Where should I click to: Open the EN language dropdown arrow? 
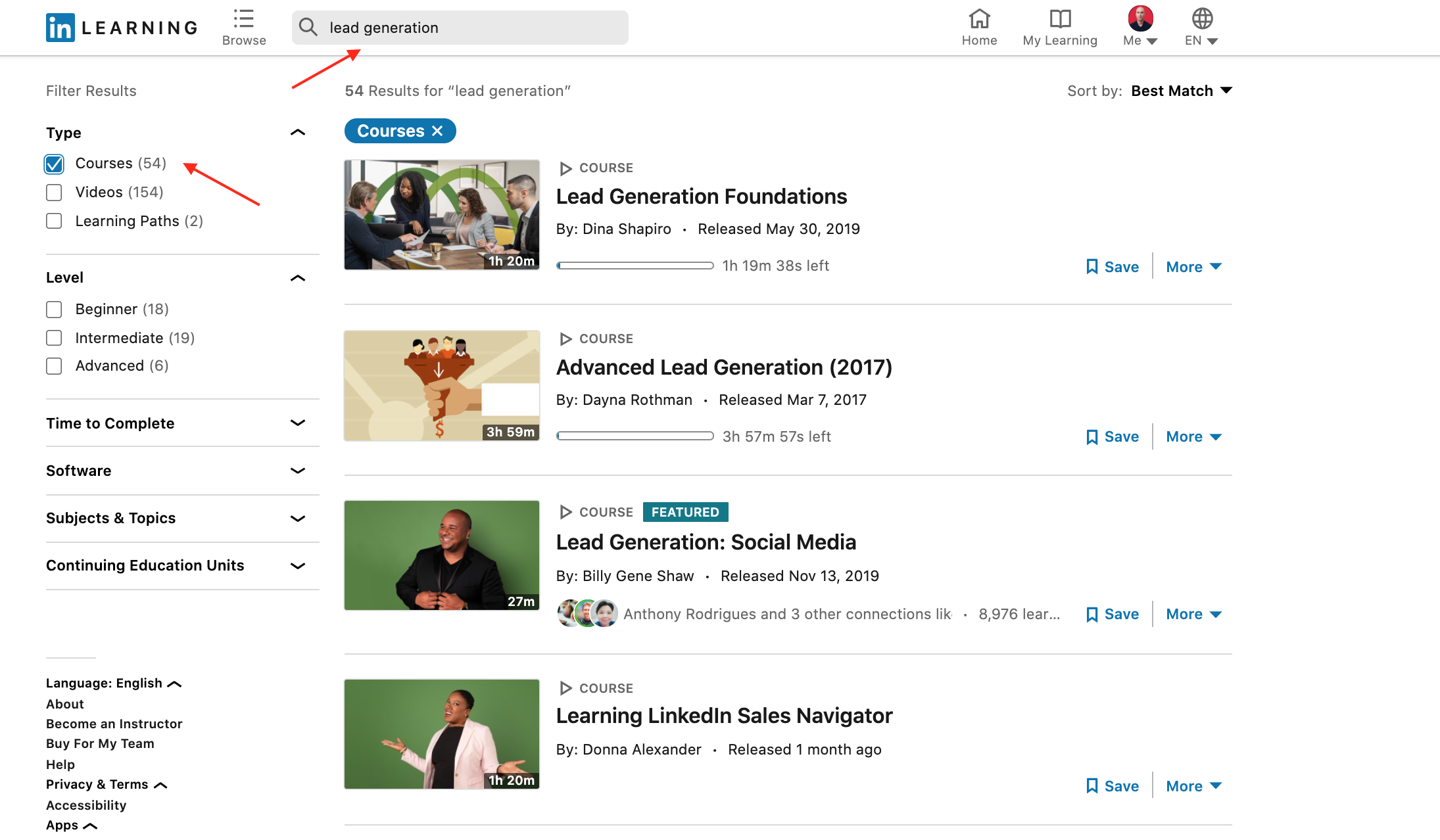pos(1212,41)
